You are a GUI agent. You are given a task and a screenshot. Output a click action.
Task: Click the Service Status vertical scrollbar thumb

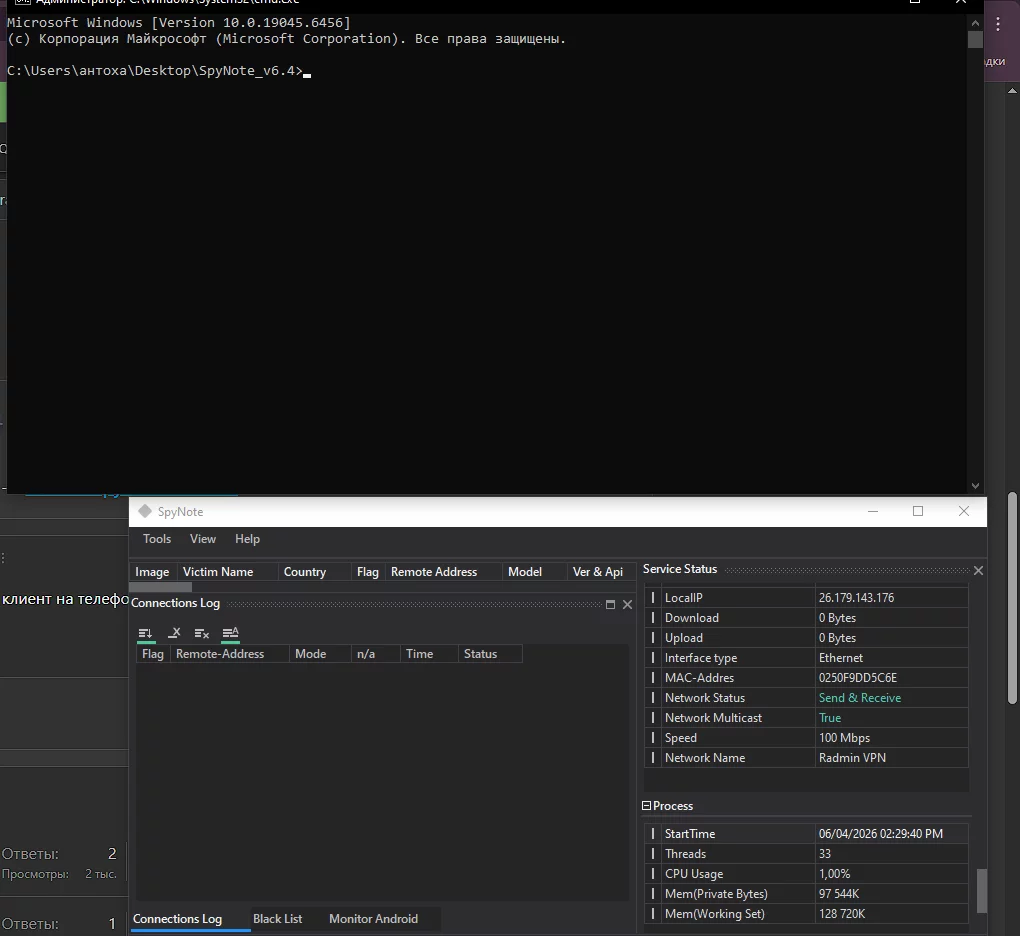(981, 889)
